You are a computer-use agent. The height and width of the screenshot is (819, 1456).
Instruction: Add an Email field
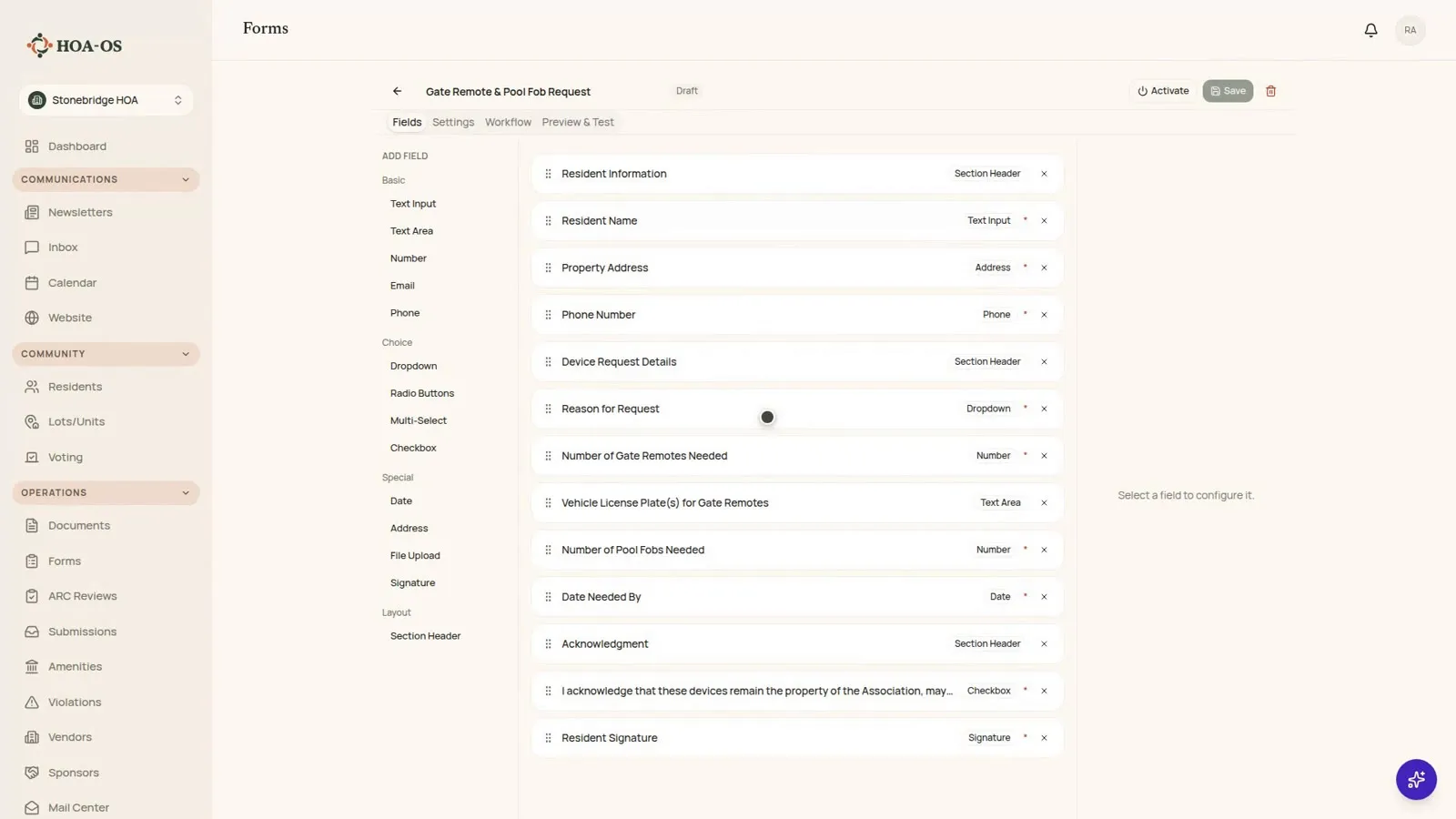point(402,286)
